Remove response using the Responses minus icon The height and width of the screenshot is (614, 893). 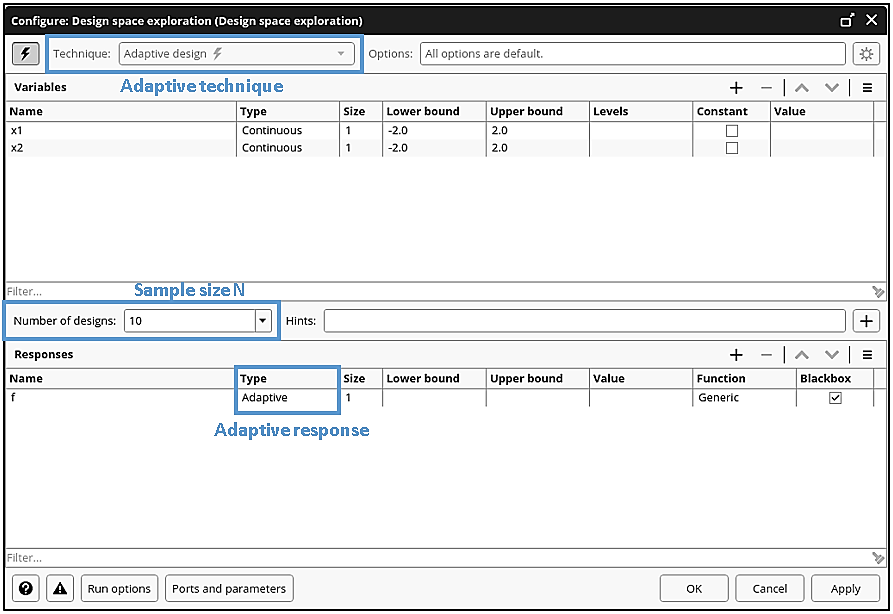[x=766, y=355]
